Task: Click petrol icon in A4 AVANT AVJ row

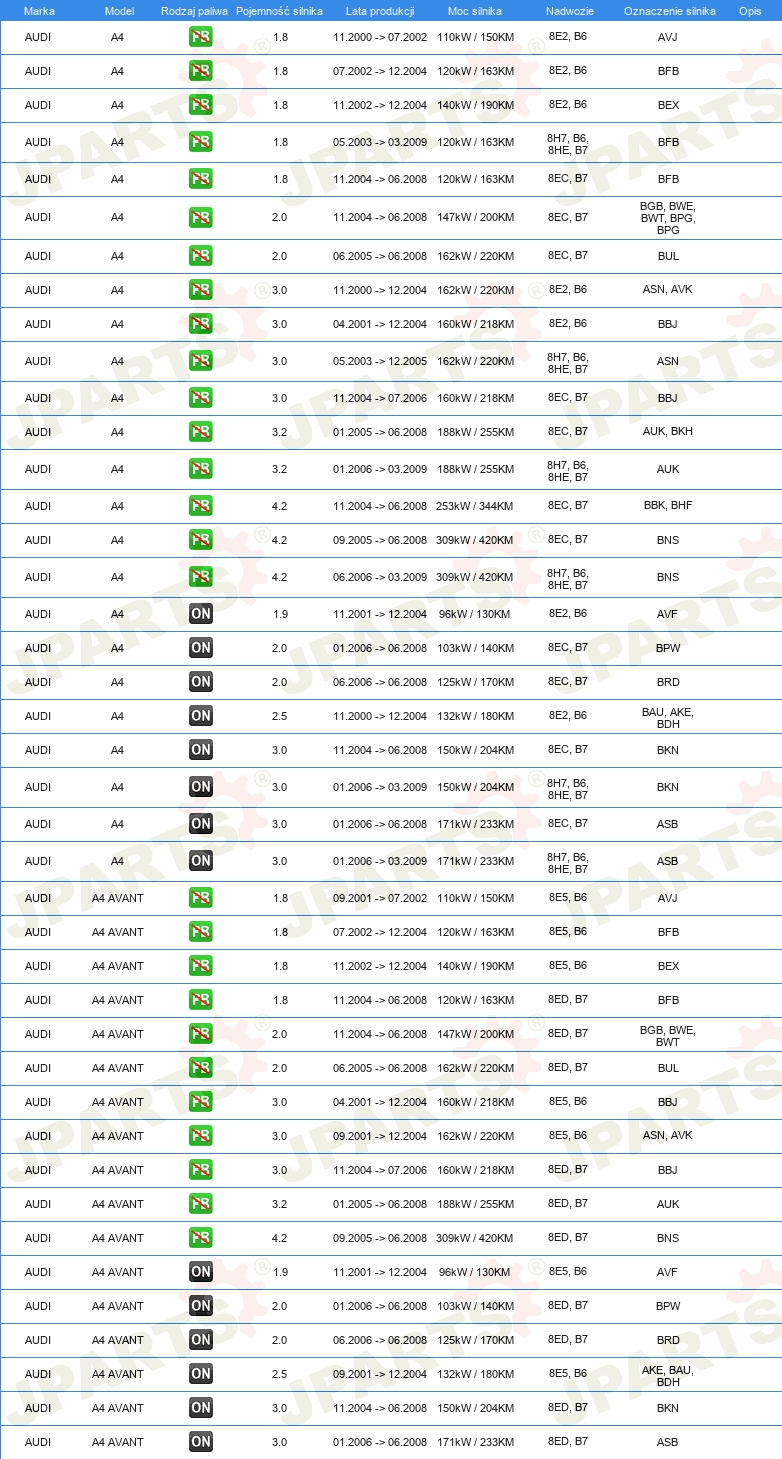Action: (201, 898)
